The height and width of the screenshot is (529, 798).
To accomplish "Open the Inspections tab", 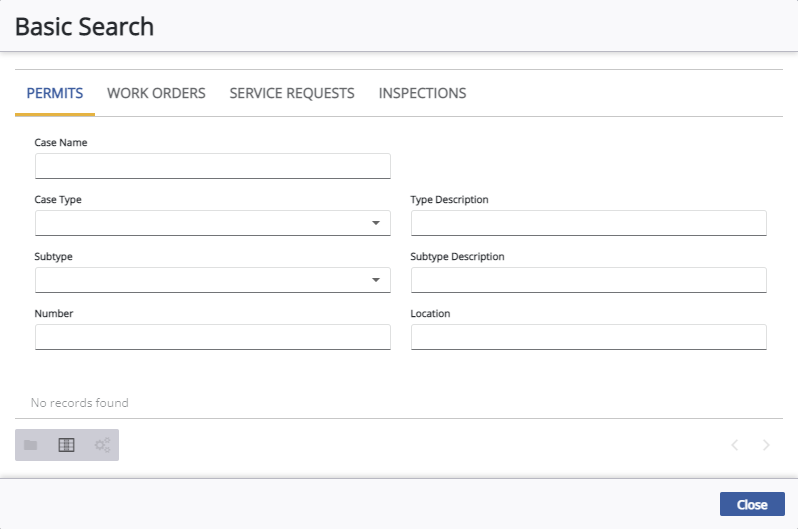I will [422, 93].
